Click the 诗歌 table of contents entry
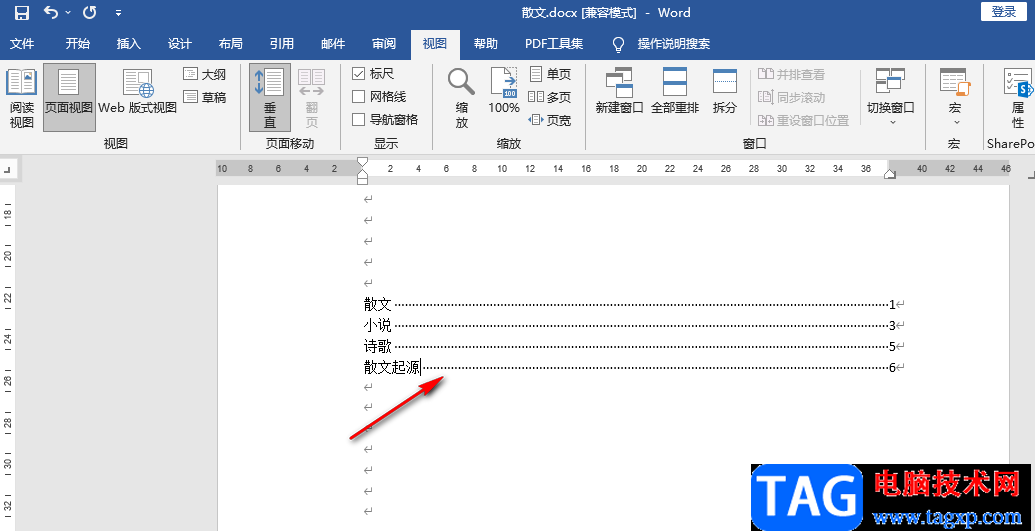The height and width of the screenshot is (531, 1035). pyautogui.click(x=378, y=346)
